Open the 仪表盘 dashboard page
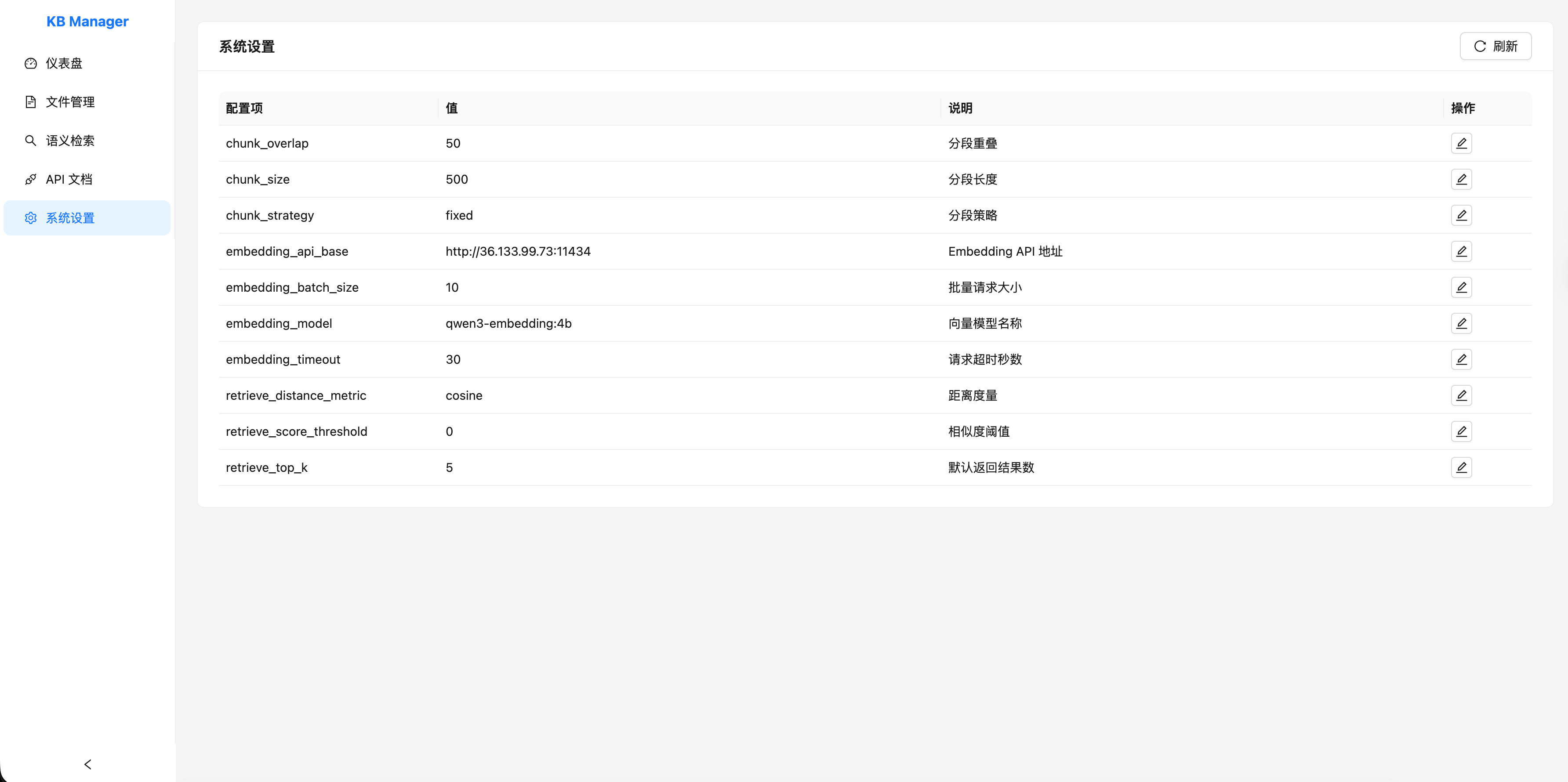This screenshot has height=782, width=1568. coord(87,63)
